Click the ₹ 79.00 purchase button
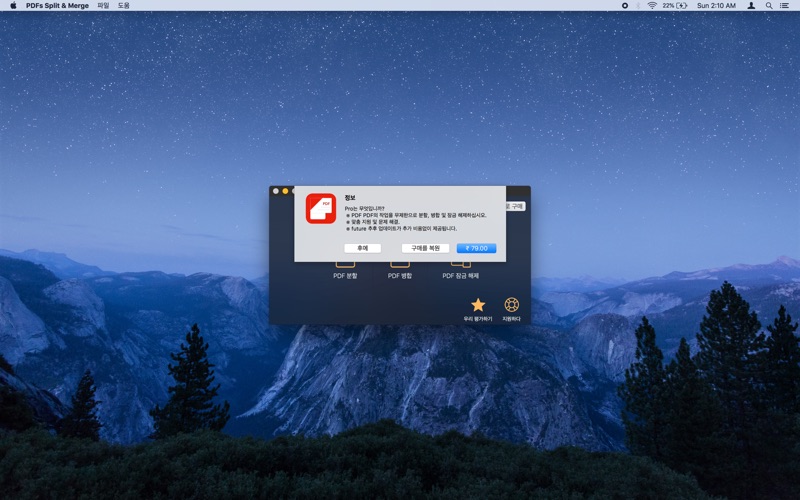The image size is (800, 500). (476, 248)
